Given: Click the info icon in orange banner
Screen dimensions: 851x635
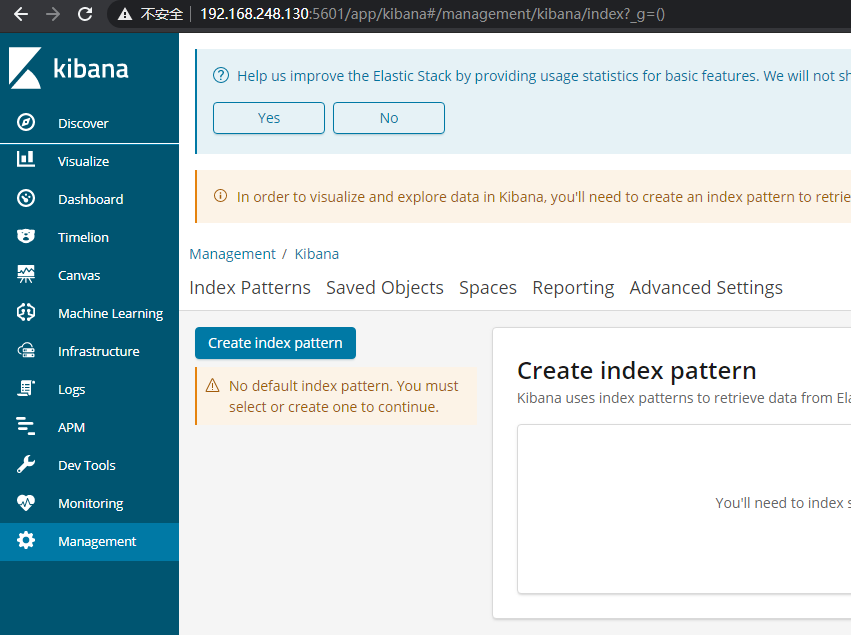Looking at the screenshot, I should (220, 195).
